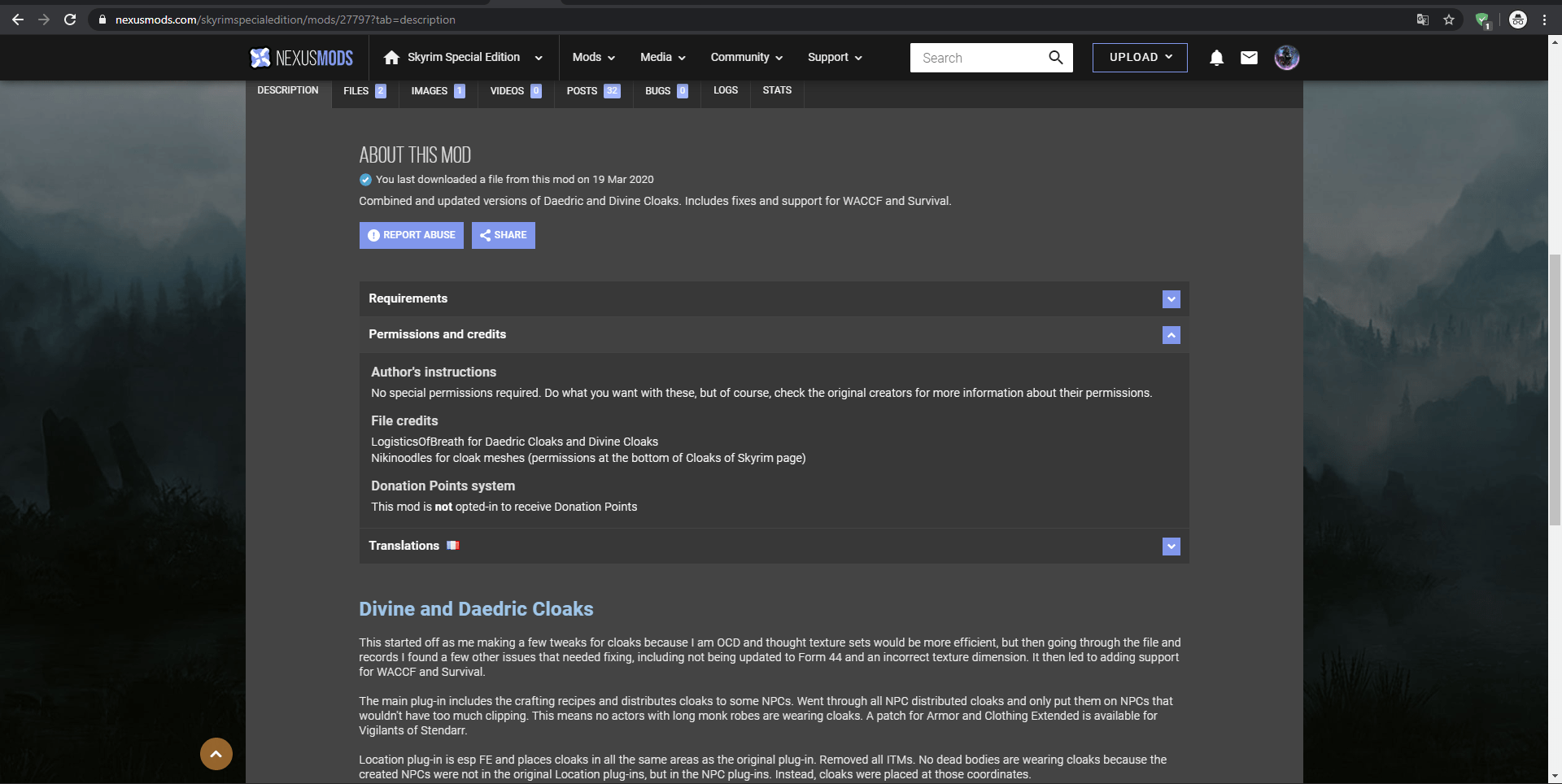Click the Author's instructions heading
This screenshot has height=784, width=1562.
point(434,372)
